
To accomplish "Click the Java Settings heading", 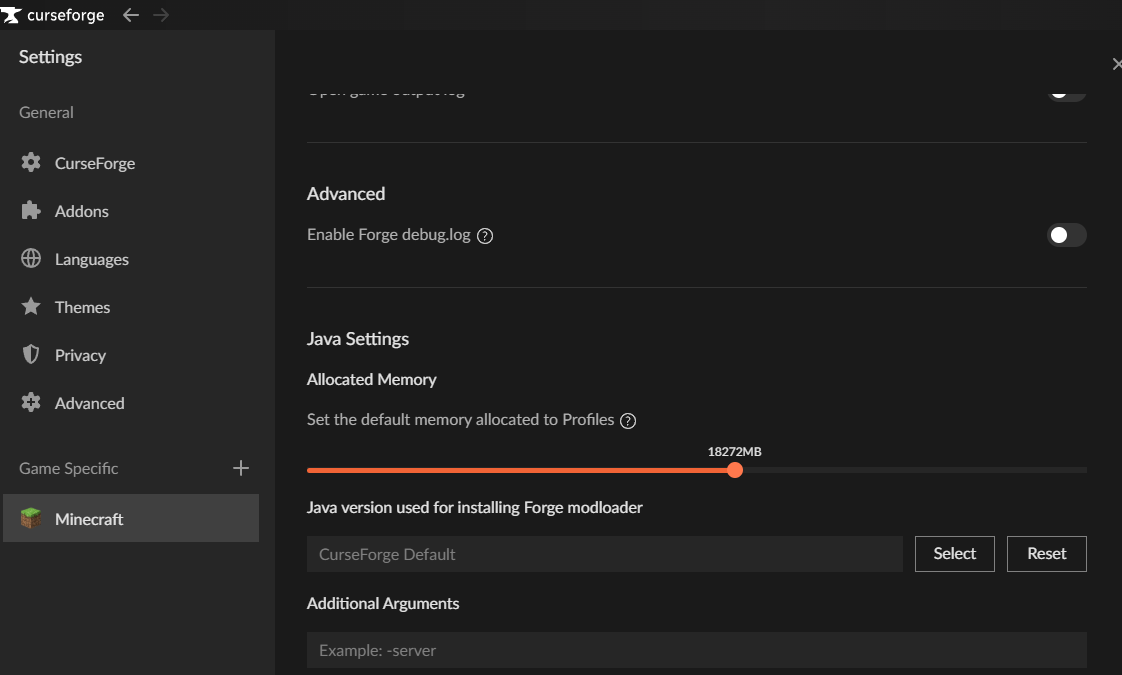I will (x=358, y=339).
